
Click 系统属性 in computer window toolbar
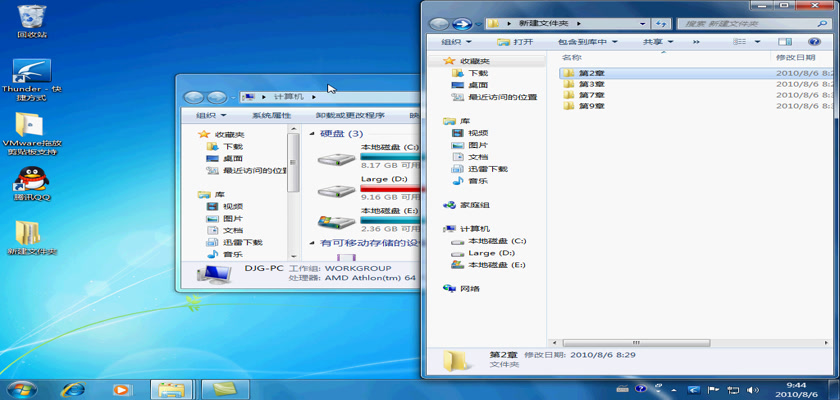tap(271, 116)
